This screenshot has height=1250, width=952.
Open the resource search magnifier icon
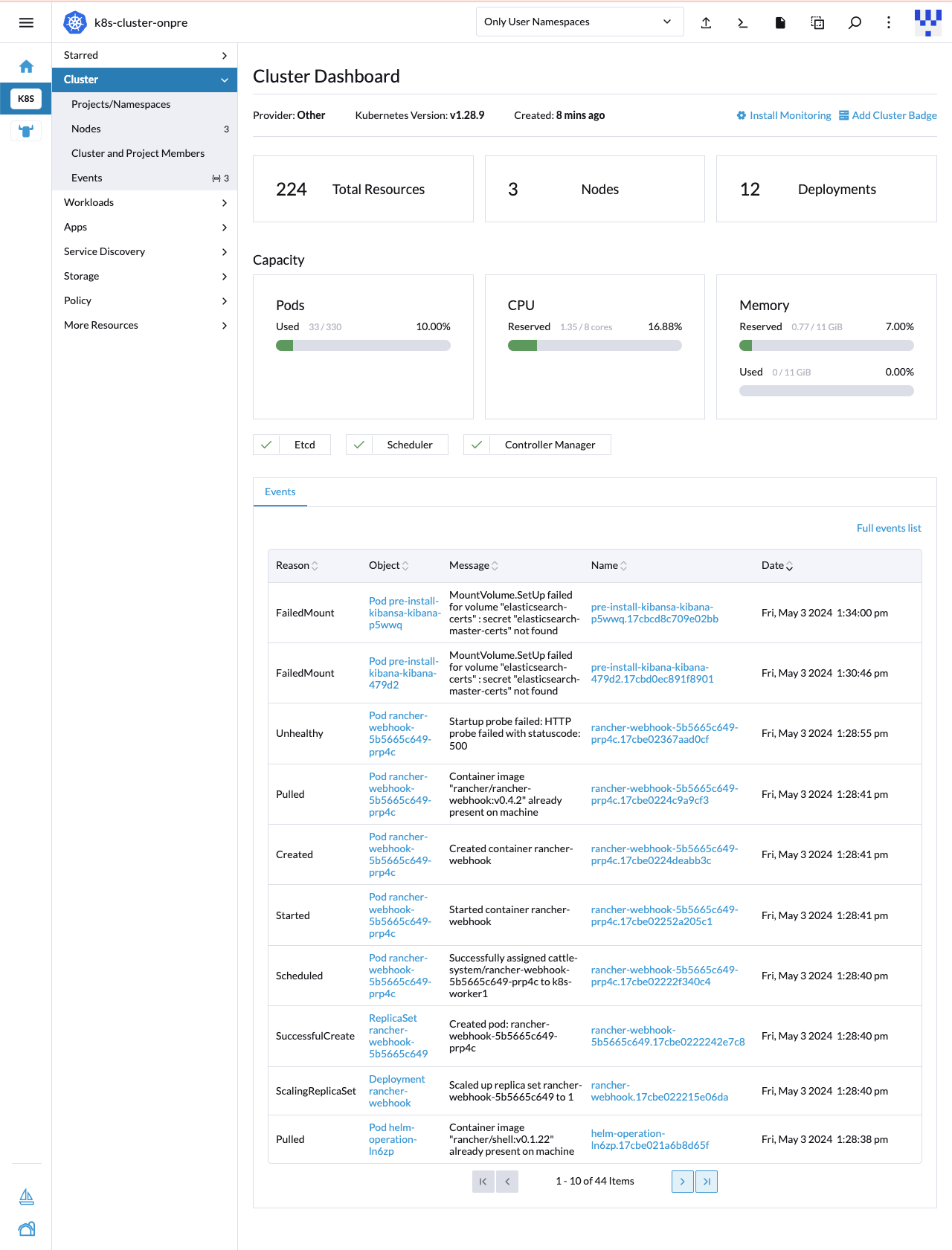pos(855,22)
